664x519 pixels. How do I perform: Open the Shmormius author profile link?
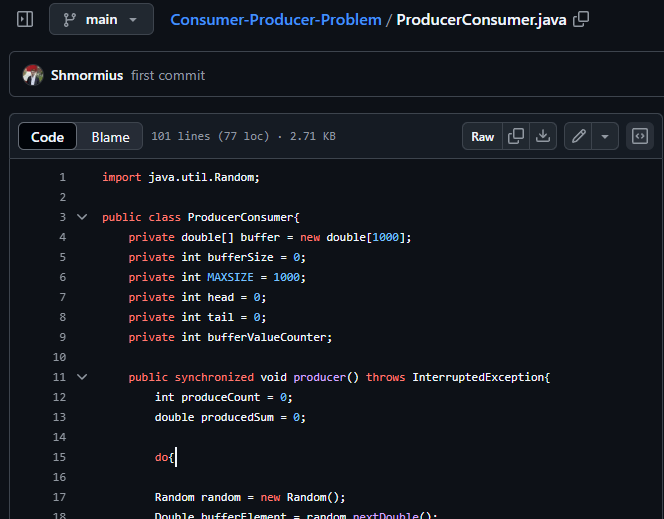click(87, 75)
